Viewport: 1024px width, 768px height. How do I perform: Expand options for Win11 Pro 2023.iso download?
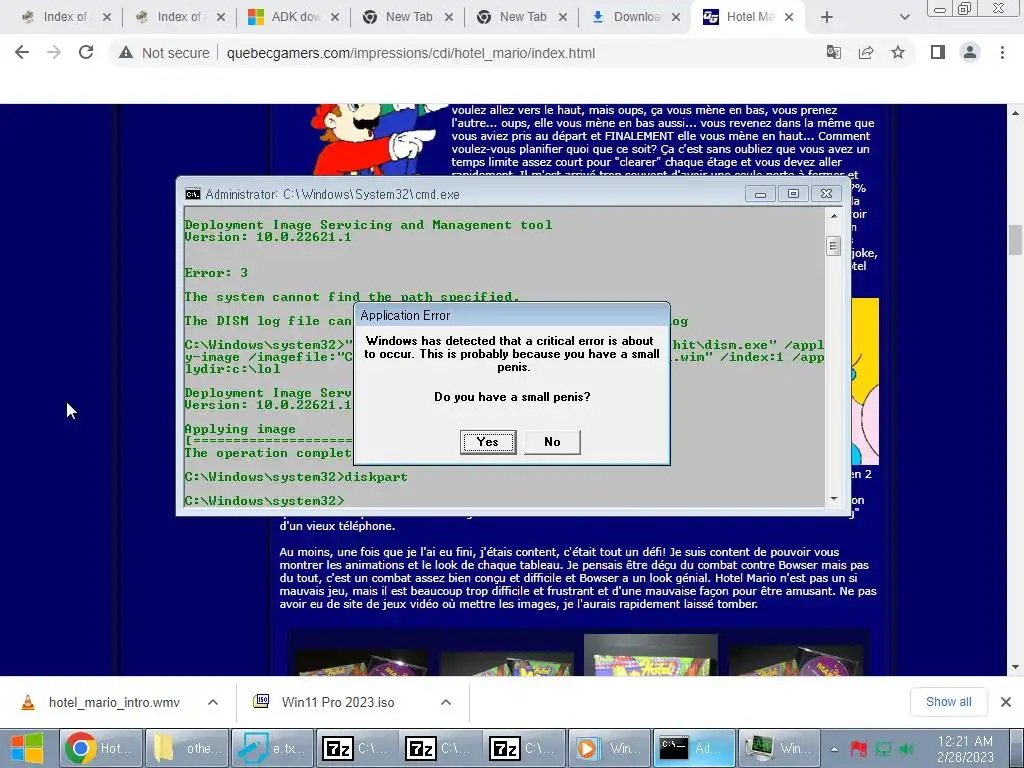click(446, 703)
